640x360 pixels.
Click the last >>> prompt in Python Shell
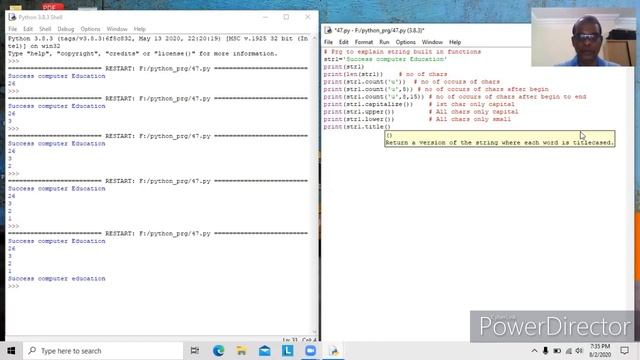point(13,286)
